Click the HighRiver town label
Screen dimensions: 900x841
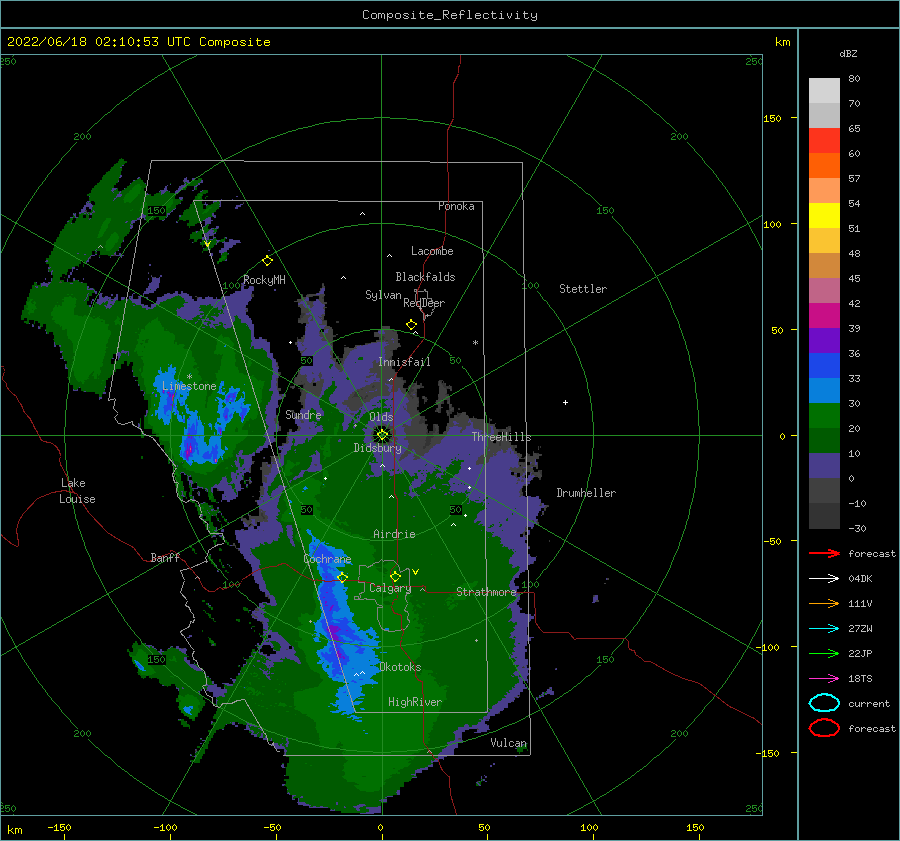coord(414,702)
